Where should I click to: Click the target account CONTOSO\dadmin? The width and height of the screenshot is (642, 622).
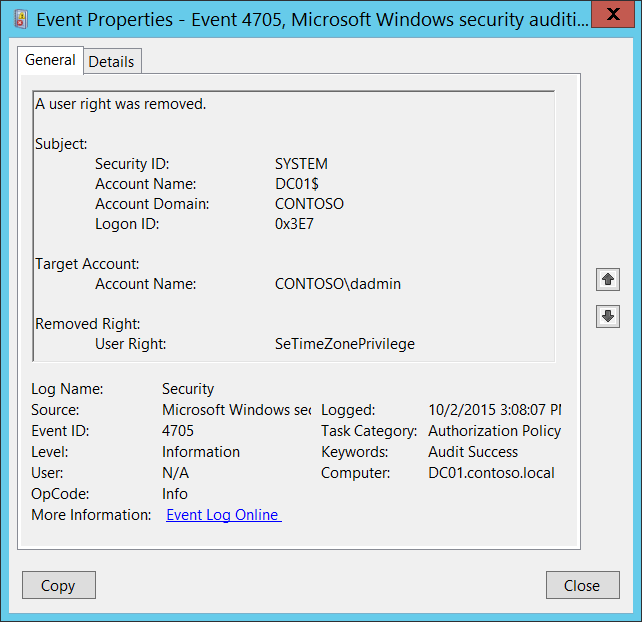pyautogui.click(x=338, y=284)
